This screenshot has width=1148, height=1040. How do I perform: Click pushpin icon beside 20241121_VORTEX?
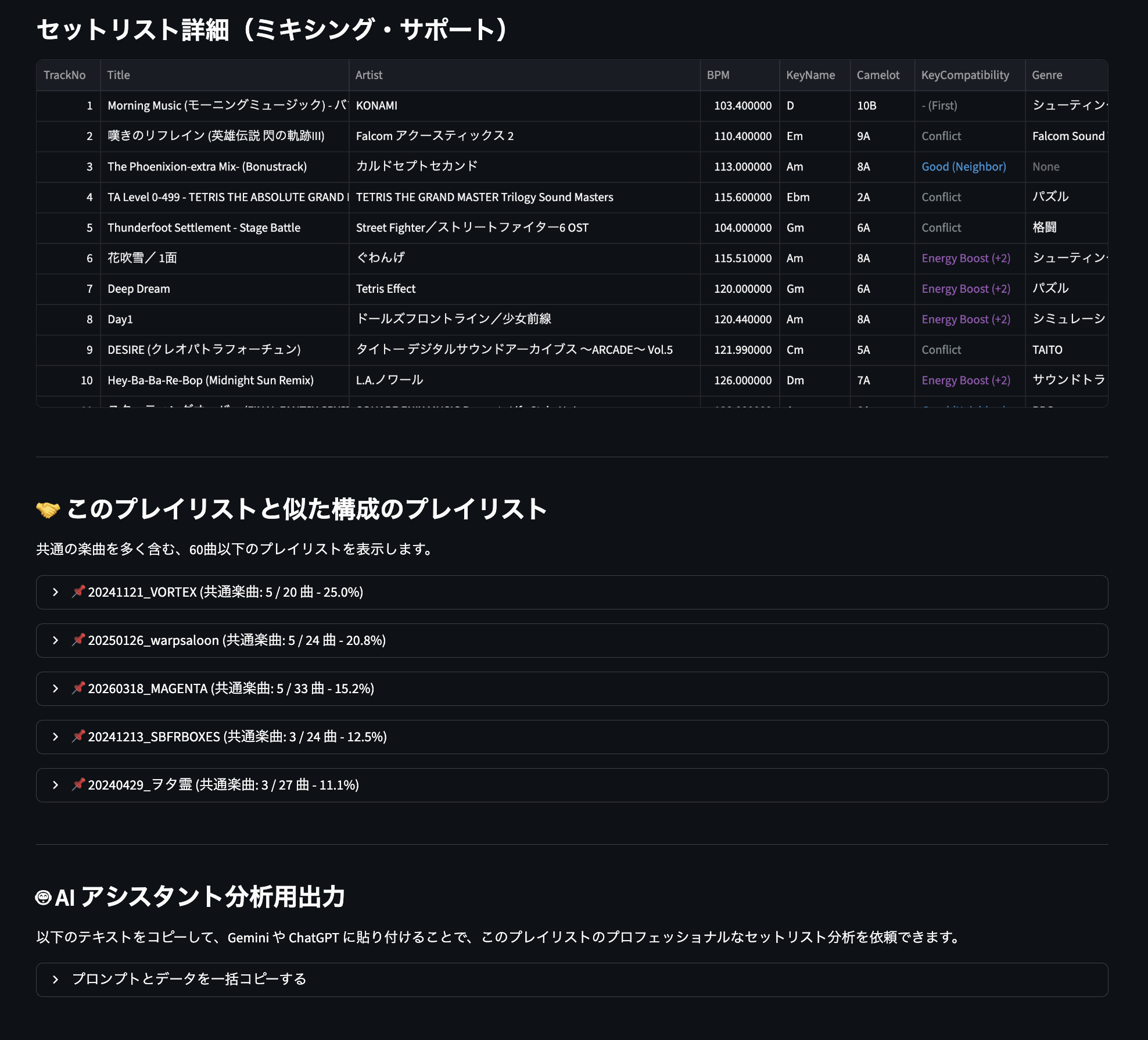pos(78,591)
